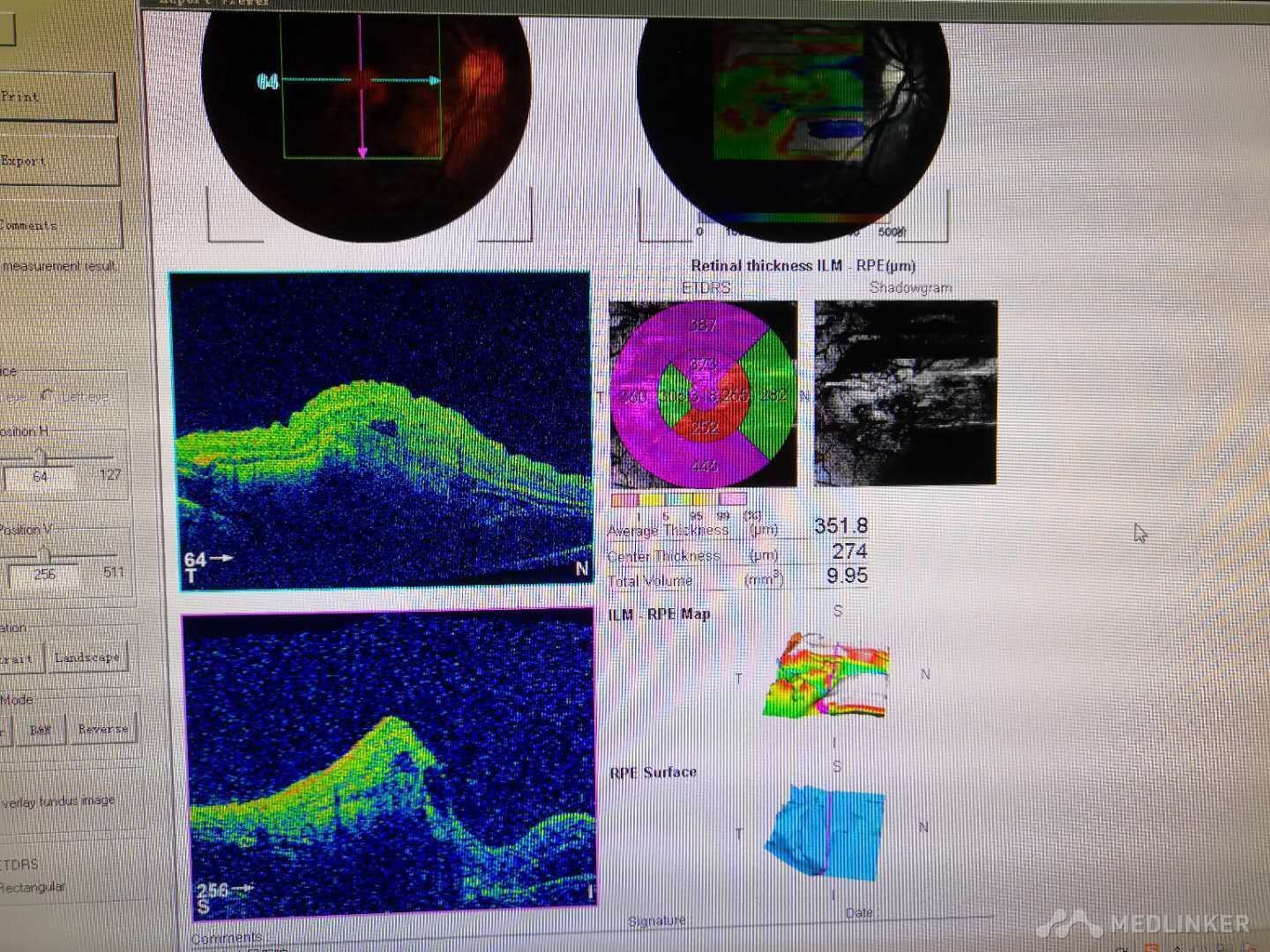
Task: Select the Left eye radio button
Action: 49,397
